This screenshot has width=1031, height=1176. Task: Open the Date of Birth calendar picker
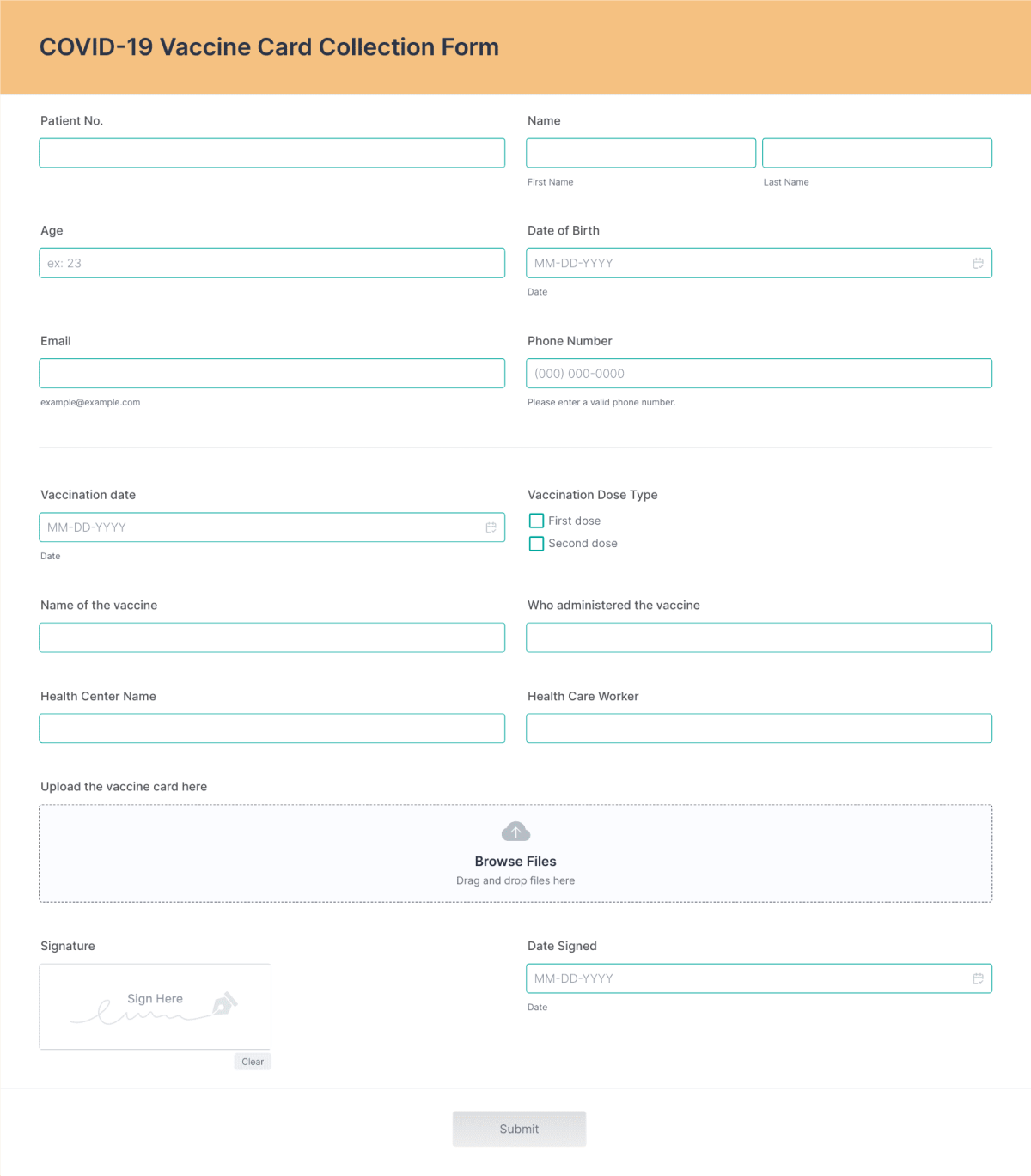pyautogui.click(x=978, y=263)
